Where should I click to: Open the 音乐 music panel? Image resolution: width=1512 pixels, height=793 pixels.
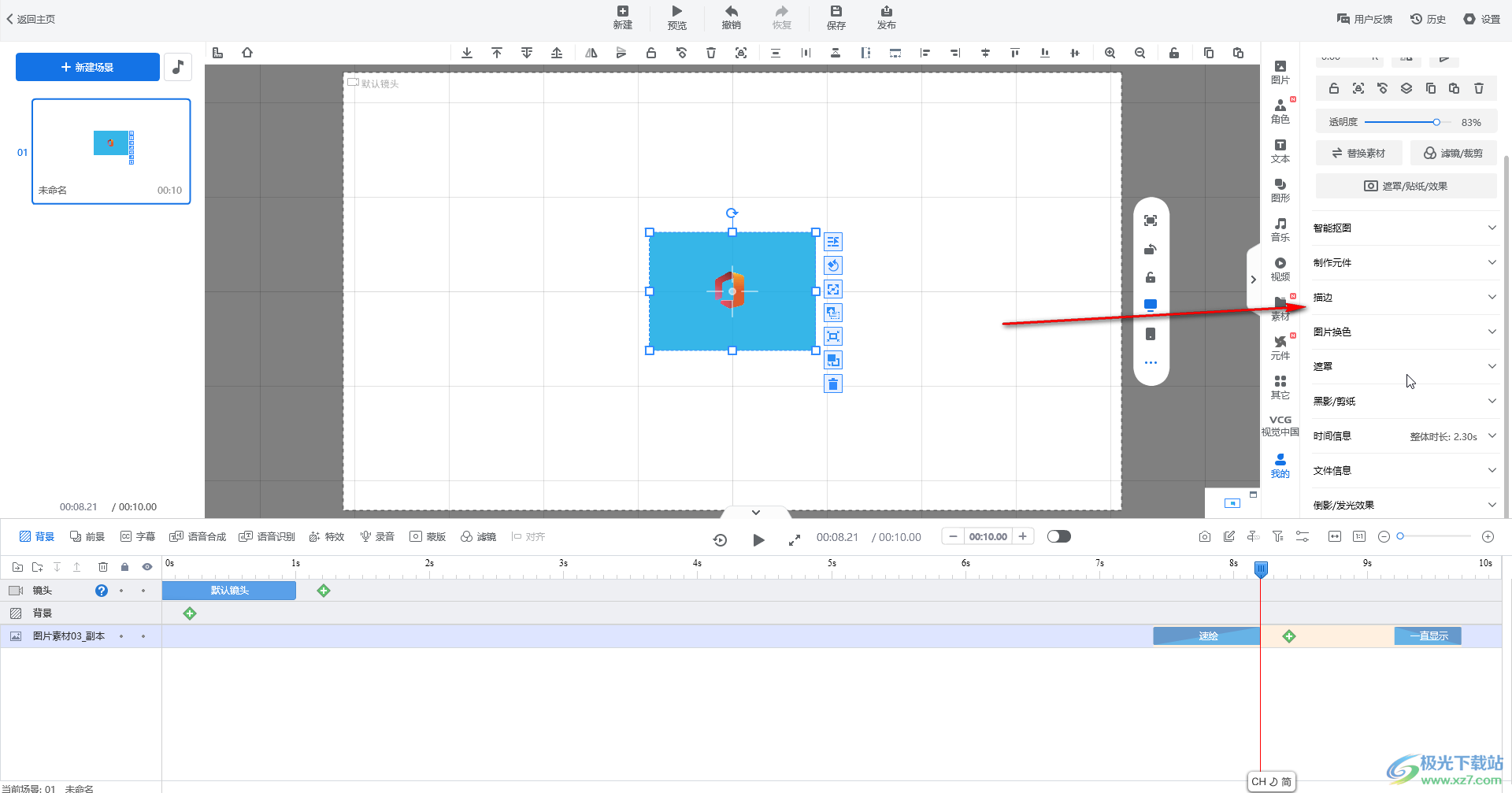[x=1280, y=230]
